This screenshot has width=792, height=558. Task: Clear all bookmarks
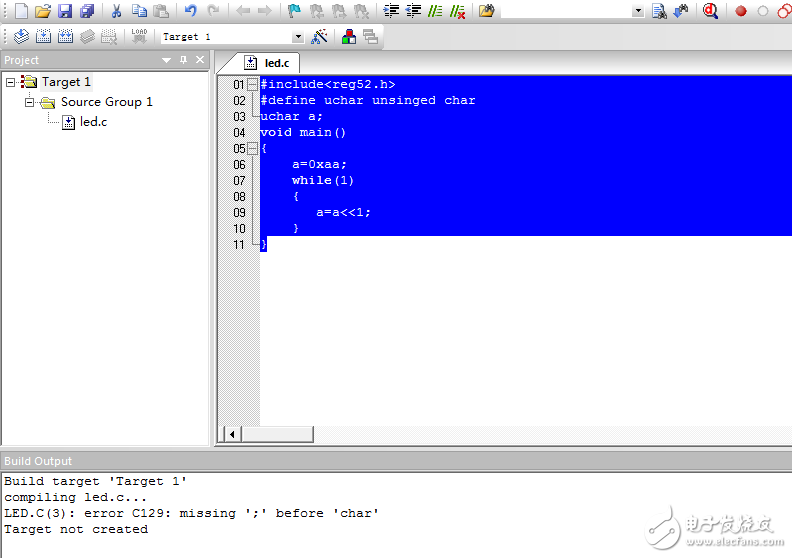coord(361,11)
